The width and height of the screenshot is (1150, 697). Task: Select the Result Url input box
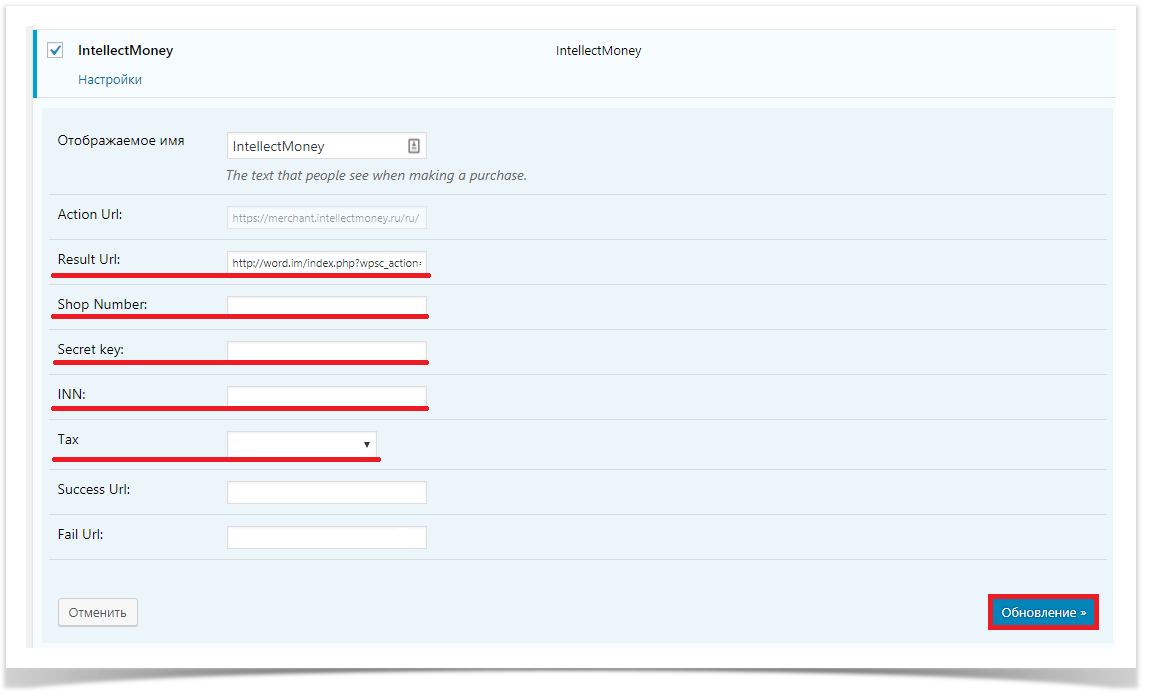(x=326, y=263)
